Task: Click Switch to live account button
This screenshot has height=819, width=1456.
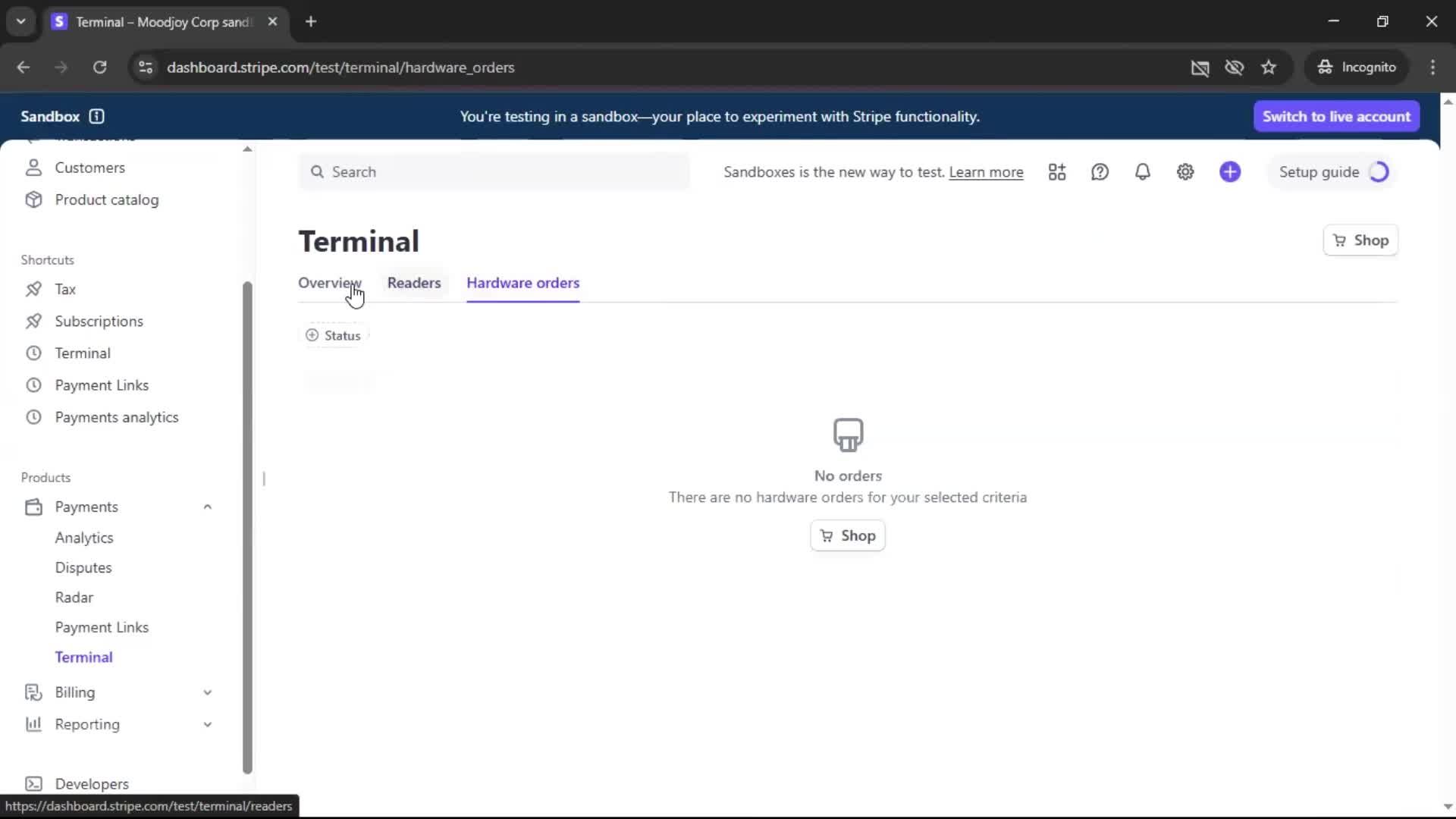Action: 1336,116
